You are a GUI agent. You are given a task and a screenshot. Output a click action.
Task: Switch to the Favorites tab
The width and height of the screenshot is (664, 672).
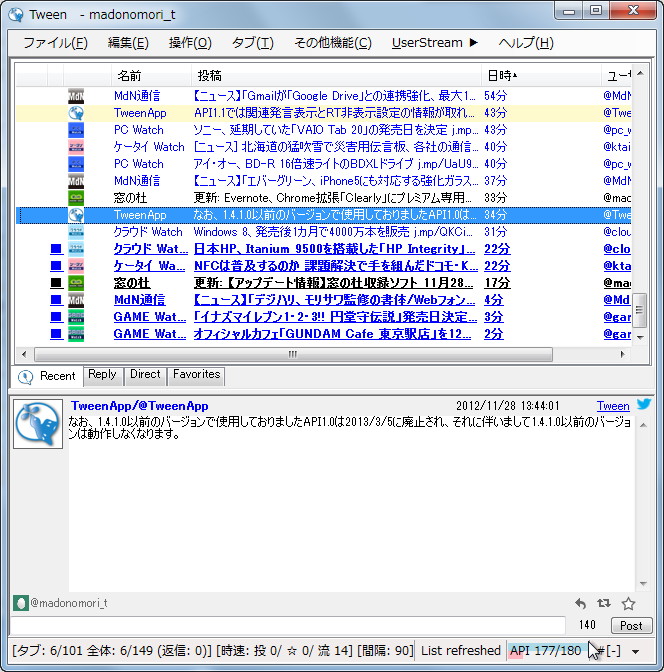tap(196, 375)
